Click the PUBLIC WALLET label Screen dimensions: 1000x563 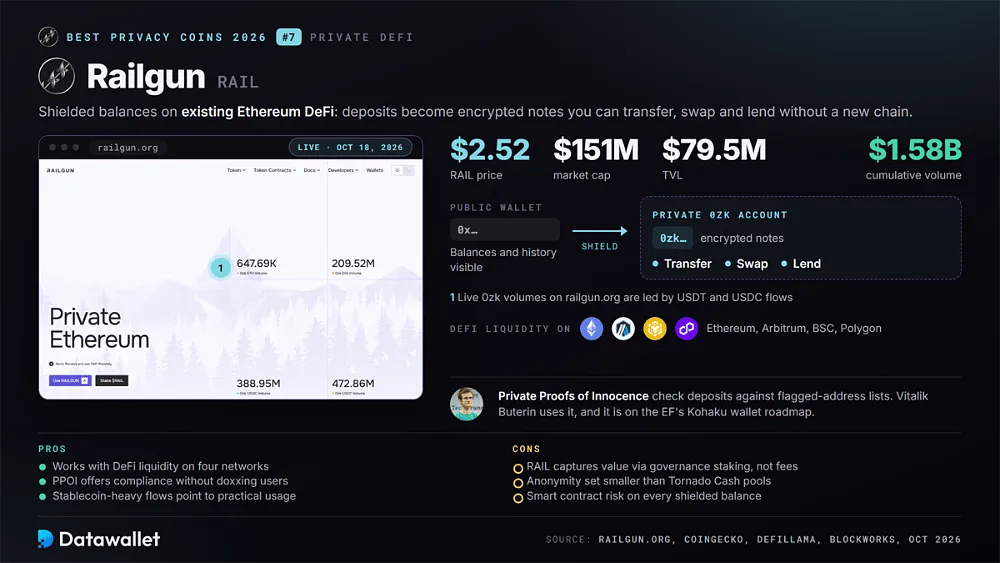click(496, 207)
